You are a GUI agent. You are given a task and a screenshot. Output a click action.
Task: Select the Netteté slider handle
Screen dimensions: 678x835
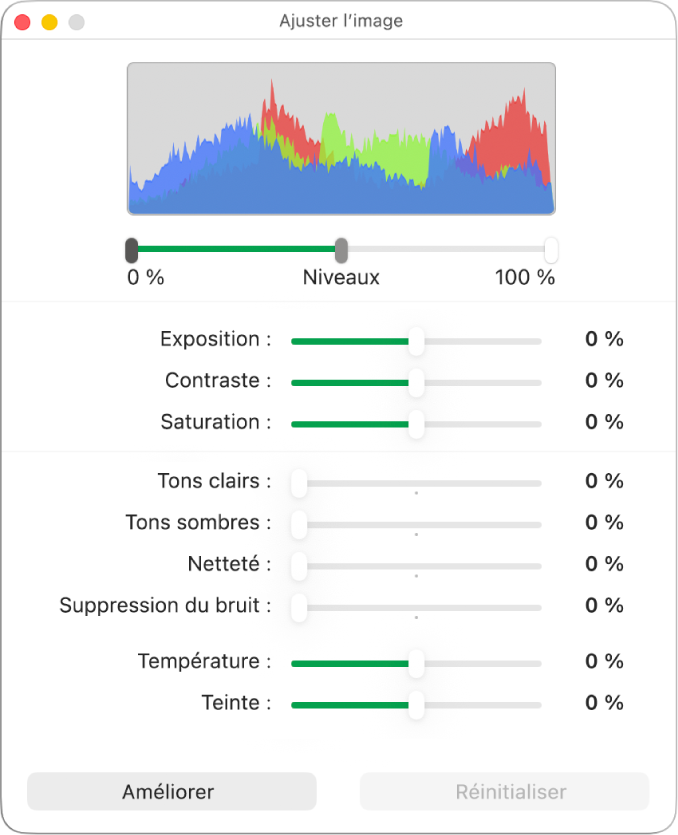coord(297,564)
